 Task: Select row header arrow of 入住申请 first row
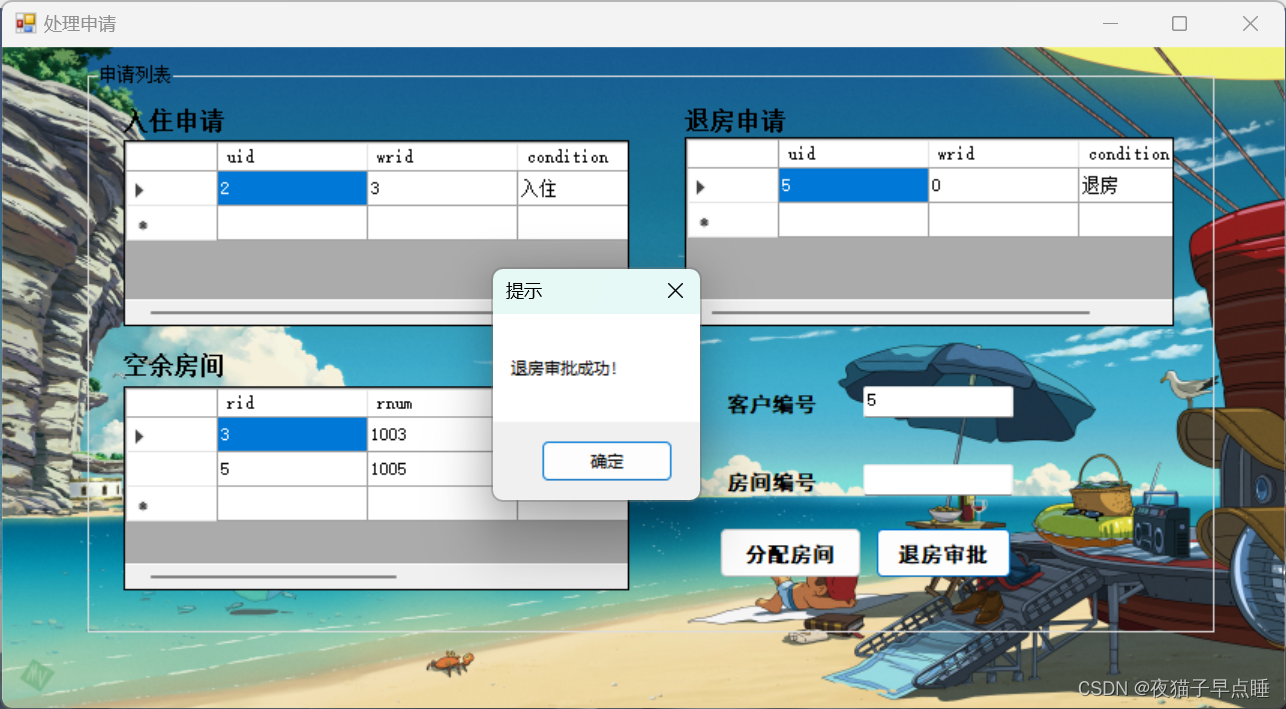click(x=171, y=189)
